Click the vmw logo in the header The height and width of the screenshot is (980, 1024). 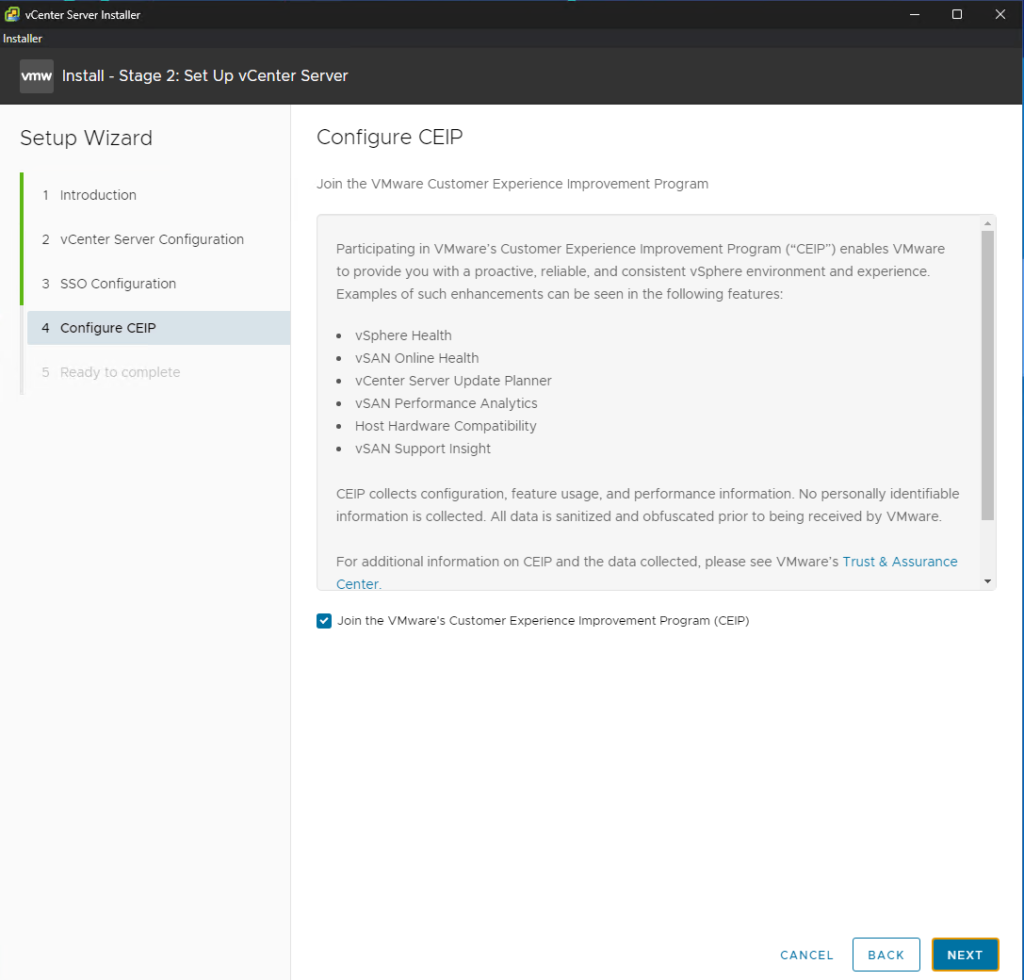click(37, 76)
